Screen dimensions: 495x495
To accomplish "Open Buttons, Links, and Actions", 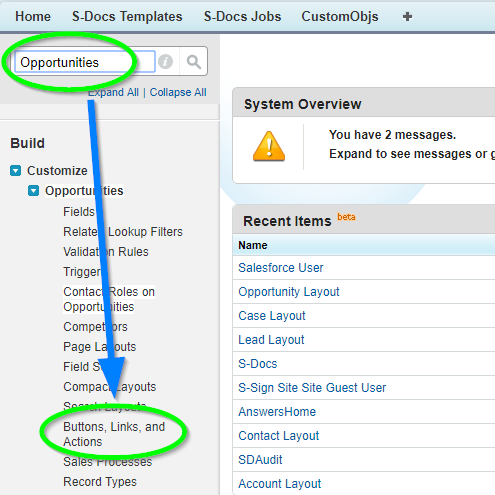I will click(x=114, y=434).
